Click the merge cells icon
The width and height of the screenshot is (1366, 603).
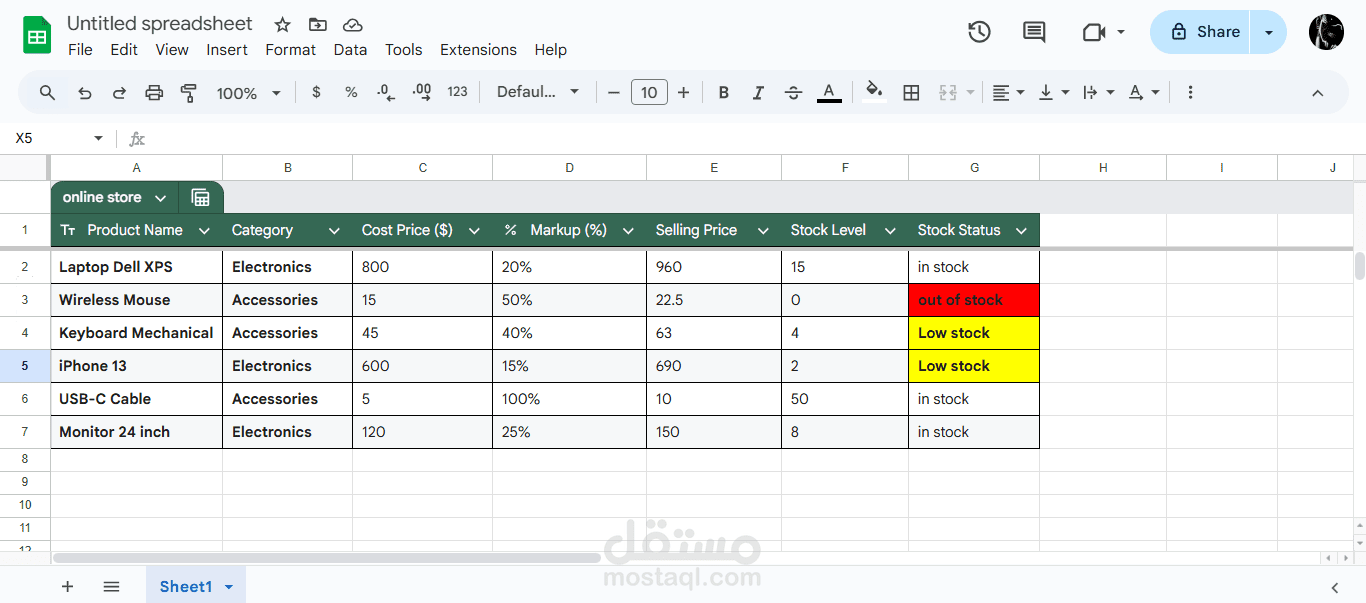click(x=948, y=92)
